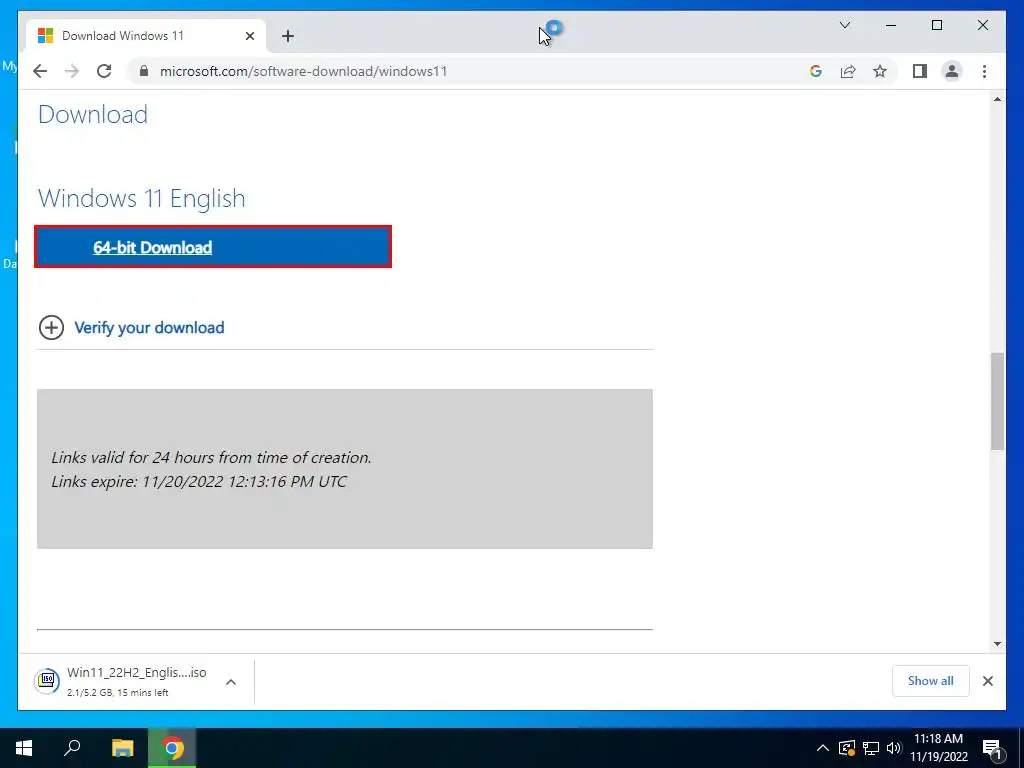Screen dimensions: 1024x768
Task: Click the Google icon in address bar
Action: click(x=816, y=71)
